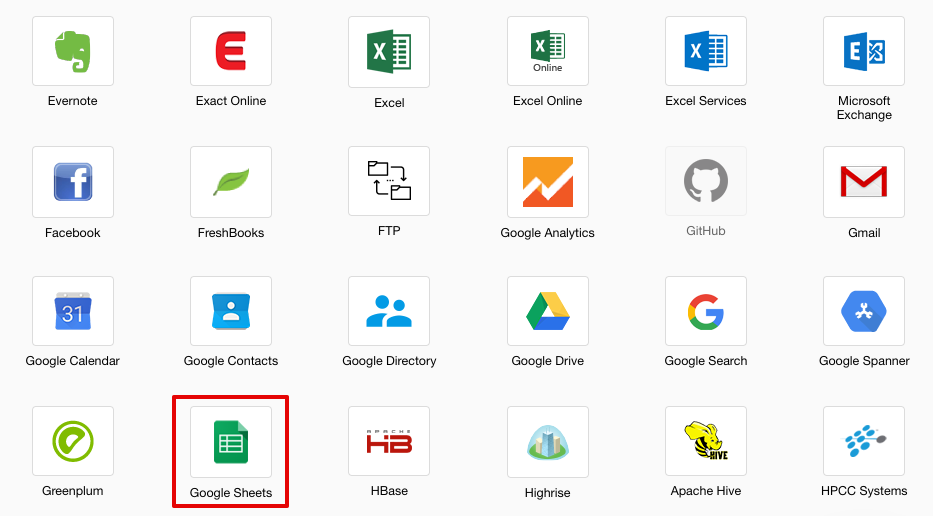Click the Google Directory text label
Screen dimensions: 933x516
[389, 361]
